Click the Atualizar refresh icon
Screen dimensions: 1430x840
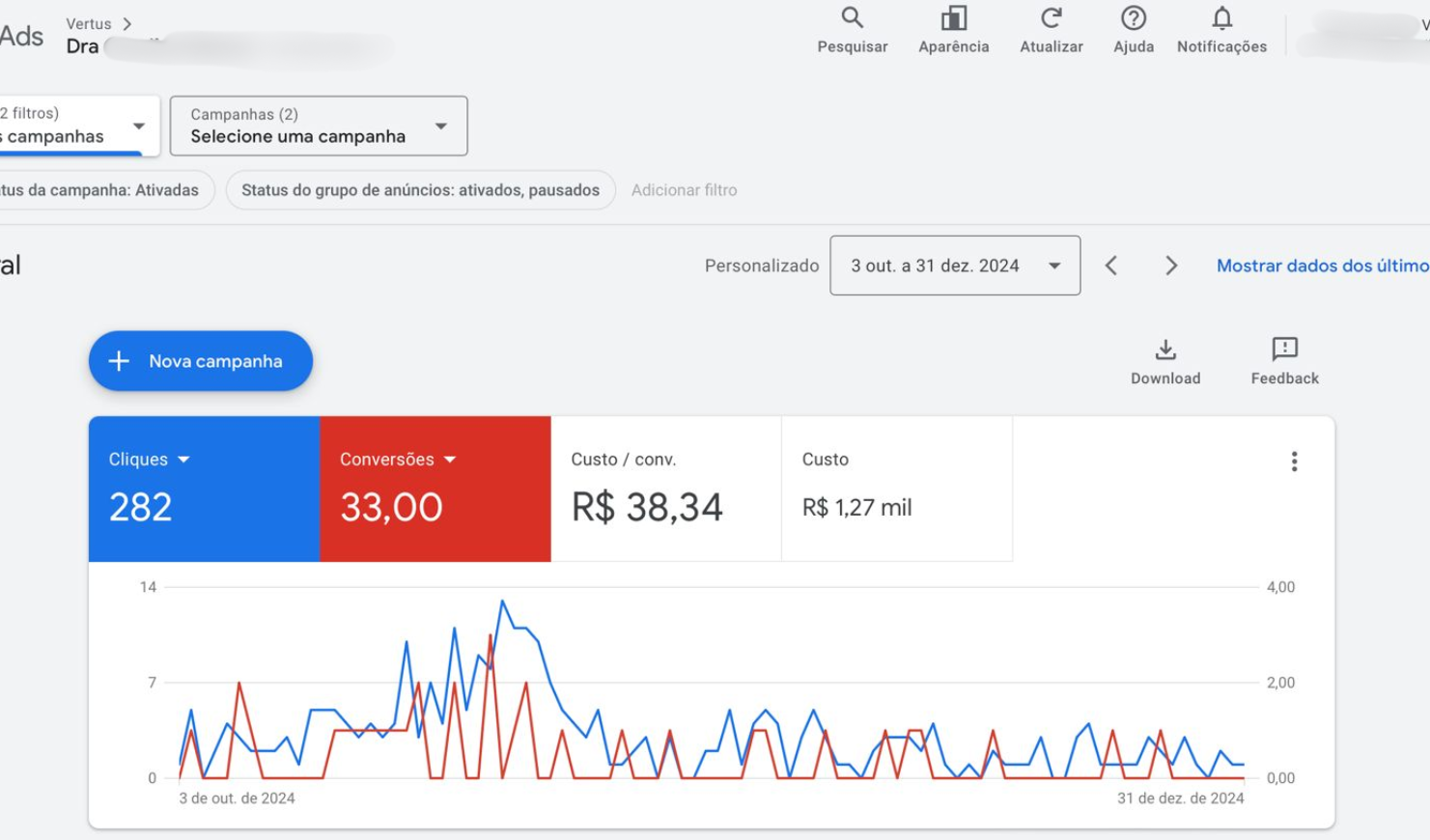coord(1051,18)
